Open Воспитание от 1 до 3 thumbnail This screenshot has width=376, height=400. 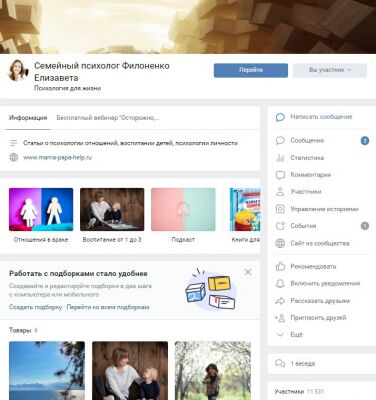point(112,209)
